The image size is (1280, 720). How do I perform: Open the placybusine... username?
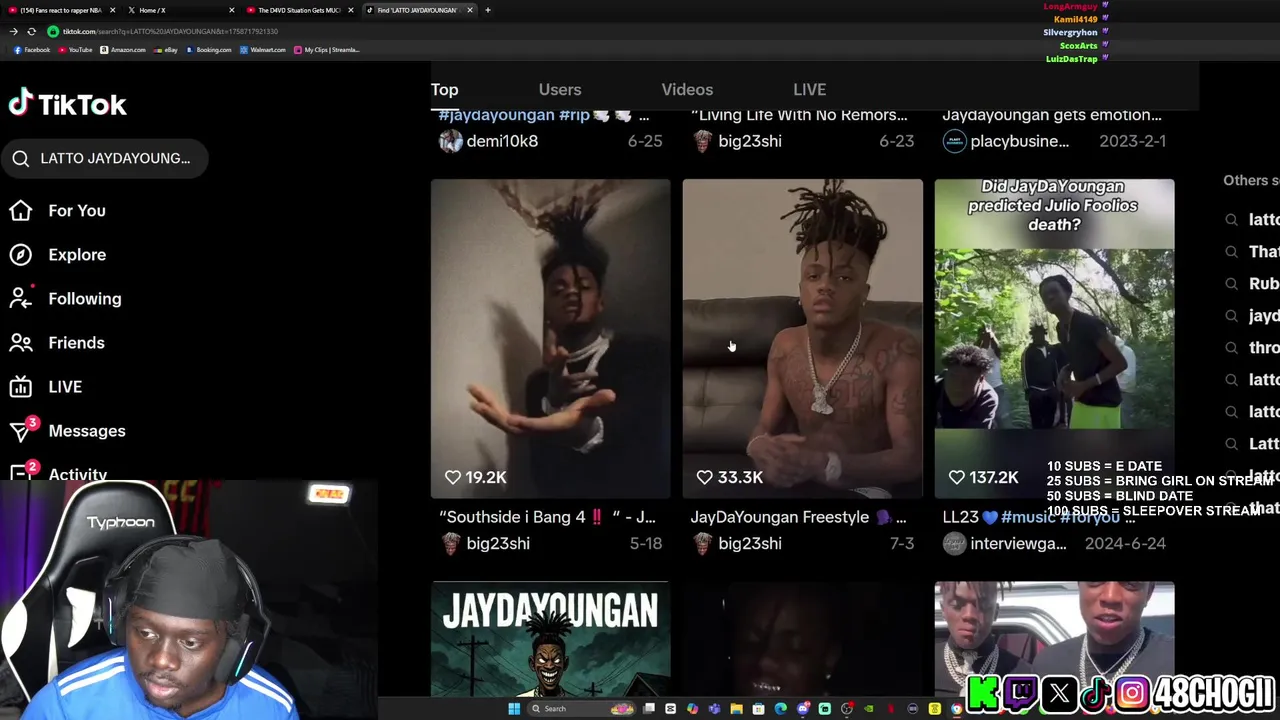click(1020, 141)
